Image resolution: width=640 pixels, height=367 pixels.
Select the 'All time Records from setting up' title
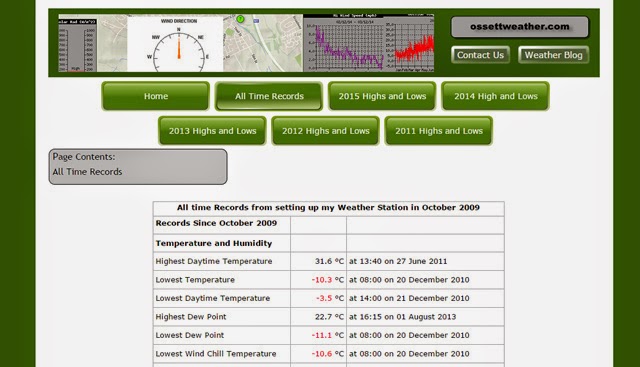[328, 207]
